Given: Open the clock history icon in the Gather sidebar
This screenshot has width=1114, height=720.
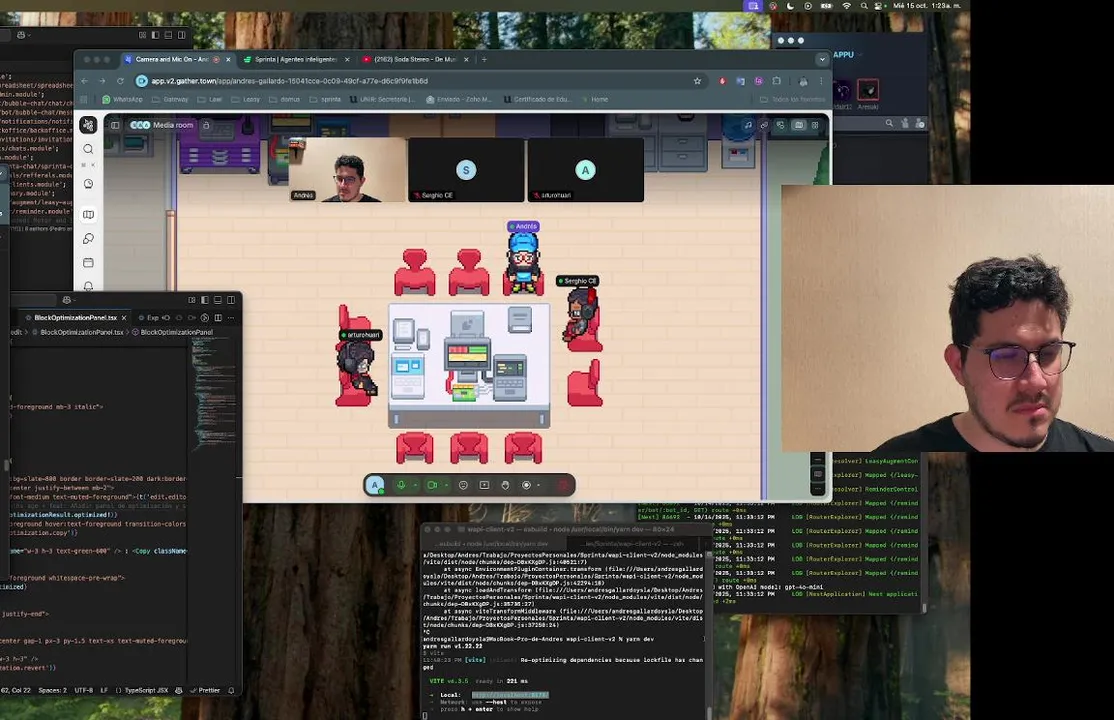Looking at the screenshot, I should coord(88,184).
